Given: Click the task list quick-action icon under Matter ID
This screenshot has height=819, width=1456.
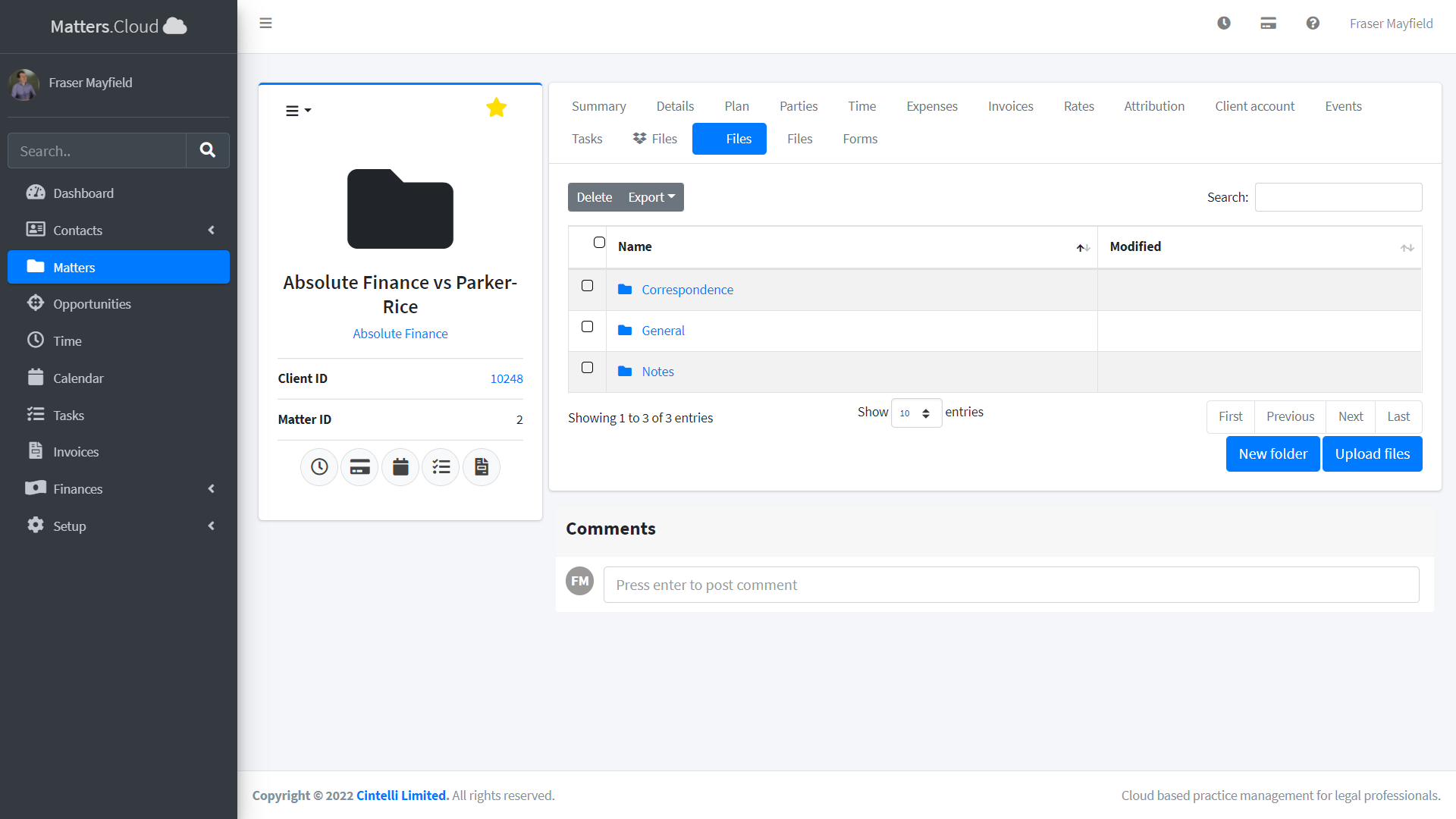Looking at the screenshot, I should [x=441, y=467].
